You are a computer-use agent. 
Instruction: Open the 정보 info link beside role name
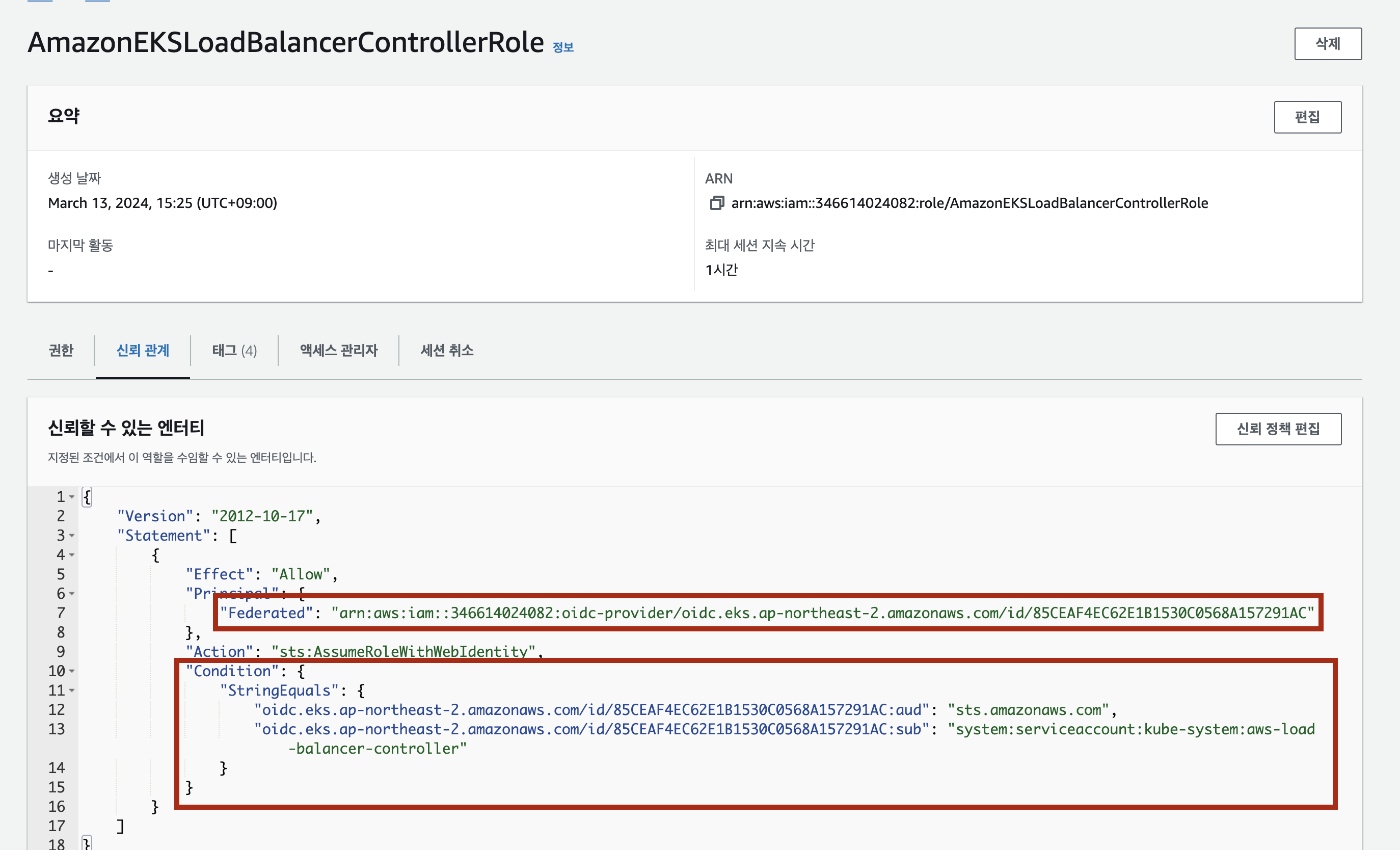tap(562, 47)
